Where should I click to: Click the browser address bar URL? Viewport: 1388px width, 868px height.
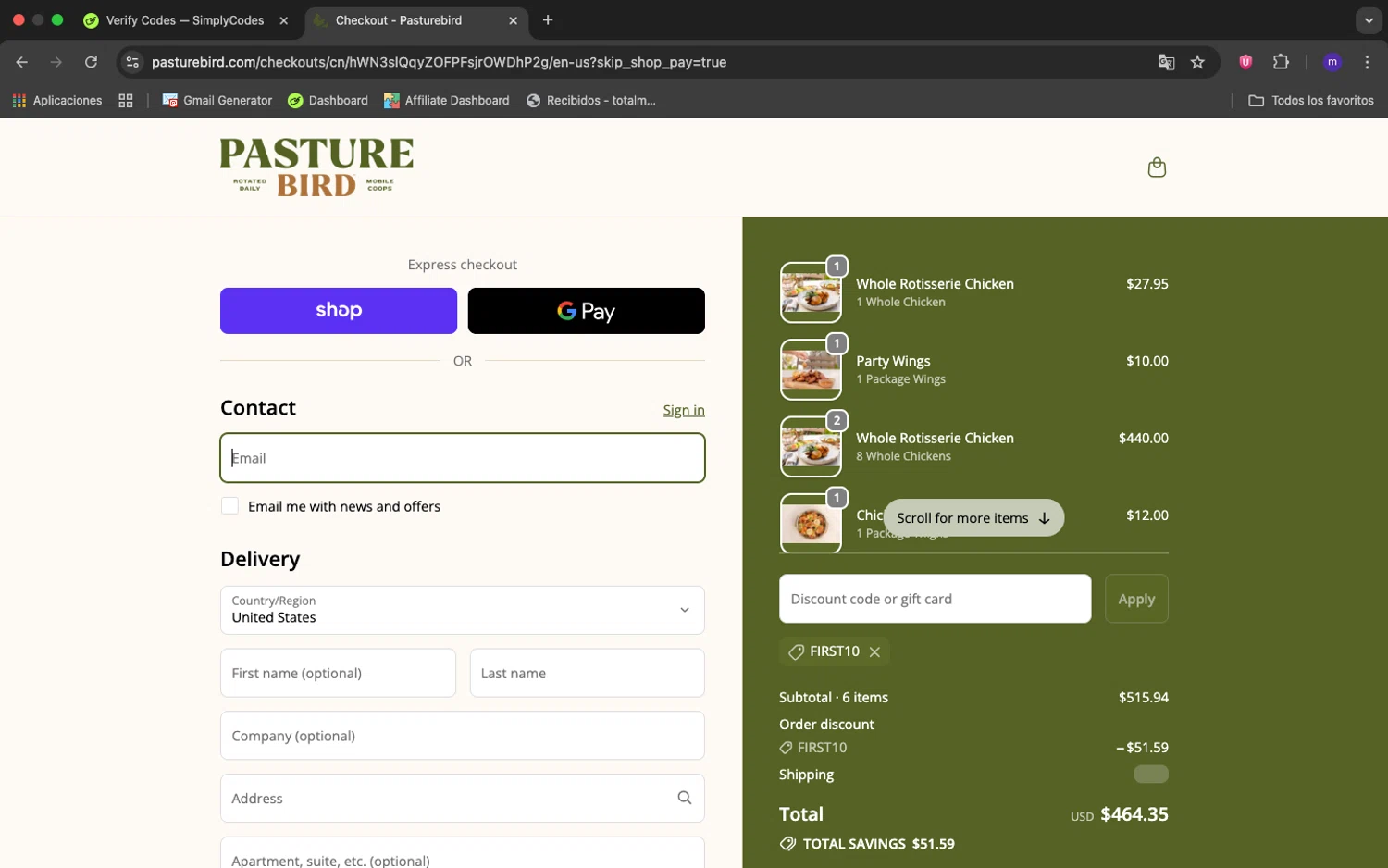click(x=439, y=62)
